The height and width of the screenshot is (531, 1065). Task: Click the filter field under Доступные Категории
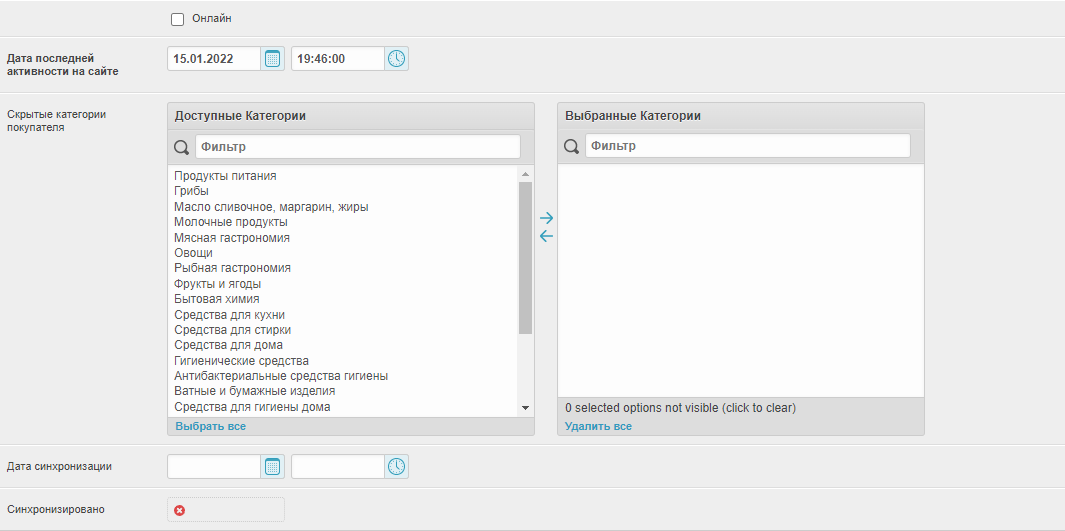[x=357, y=147]
